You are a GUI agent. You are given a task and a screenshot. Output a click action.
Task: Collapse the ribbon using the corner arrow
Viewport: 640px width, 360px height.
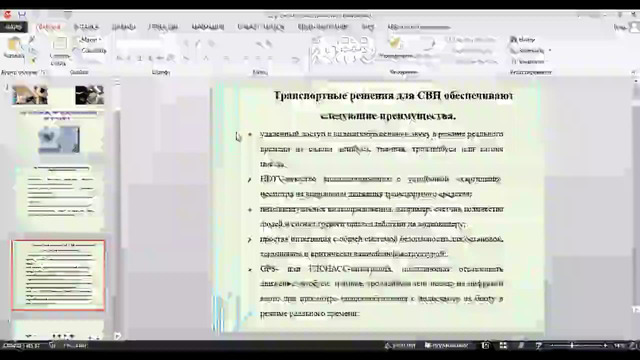[x=634, y=72]
